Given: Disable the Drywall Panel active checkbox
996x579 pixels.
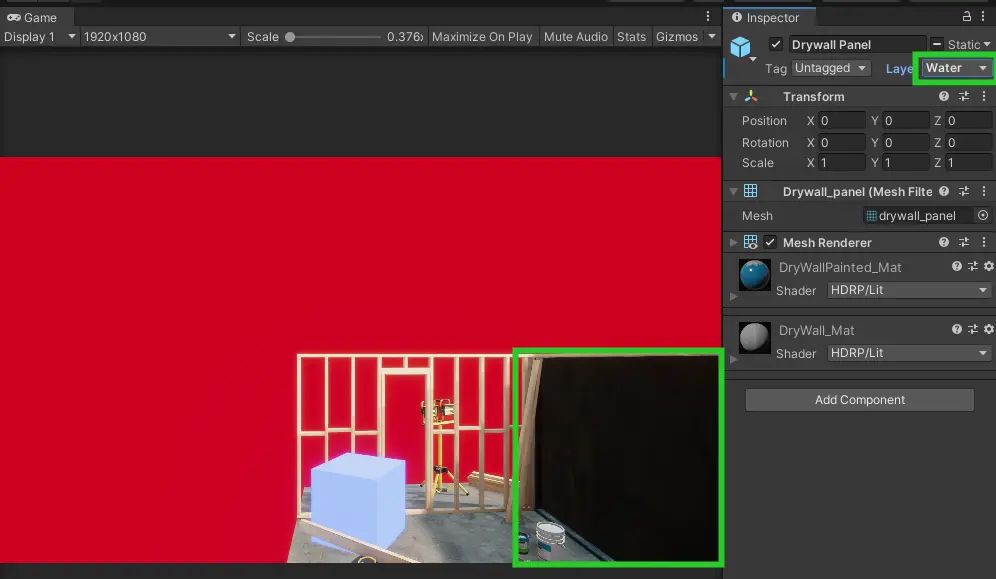Looking at the screenshot, I should pyautogui.click(x=776, y=44).
